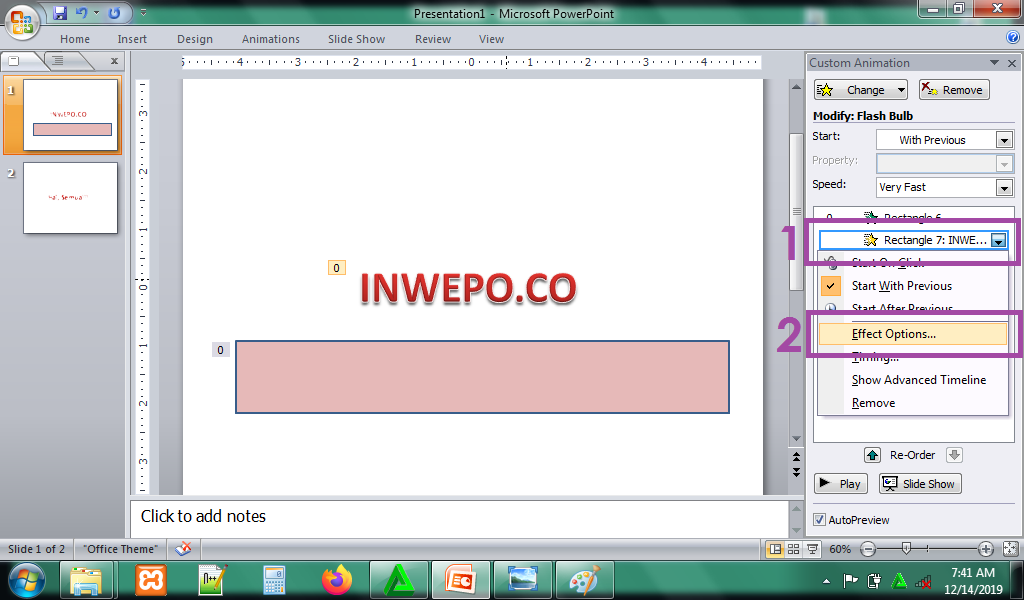Open the Start dropdown showing With Previous

1004,140
